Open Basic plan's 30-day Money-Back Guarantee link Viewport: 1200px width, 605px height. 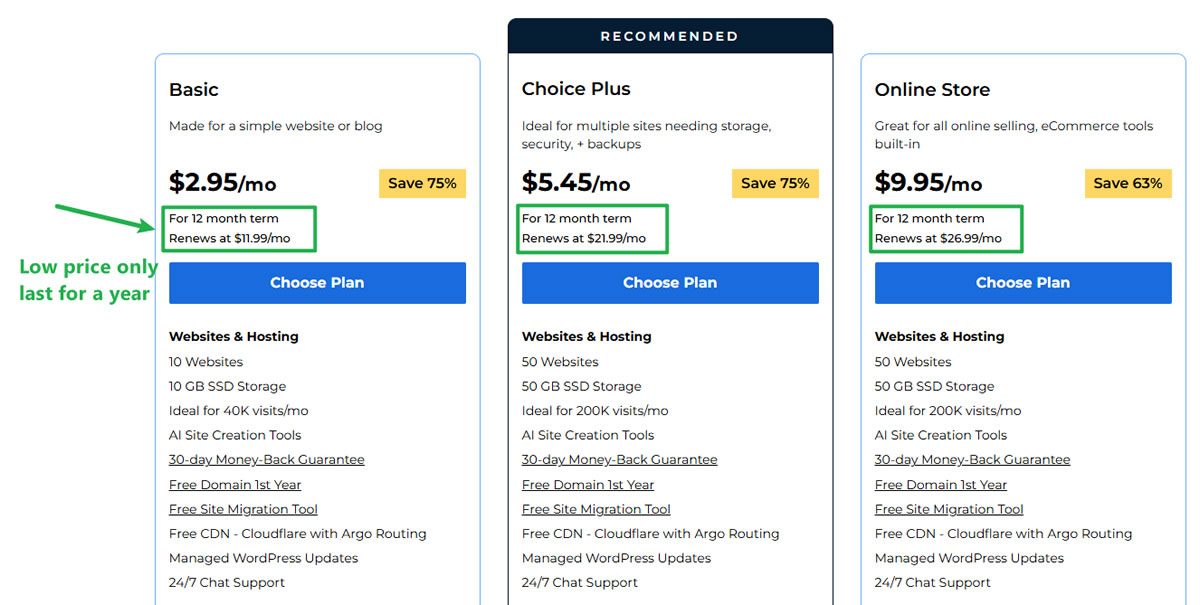[267, 460]
